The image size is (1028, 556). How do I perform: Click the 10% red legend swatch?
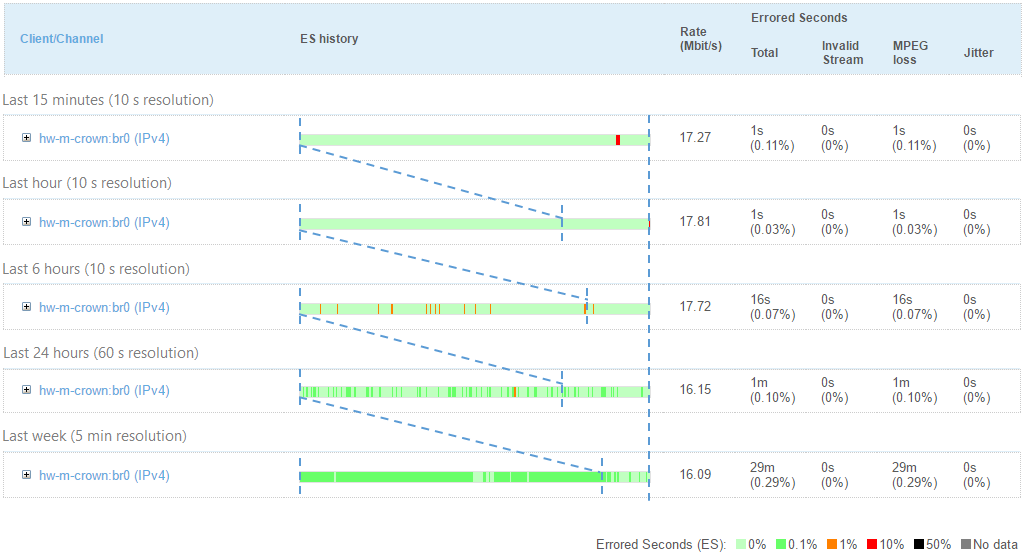[871, 545]
